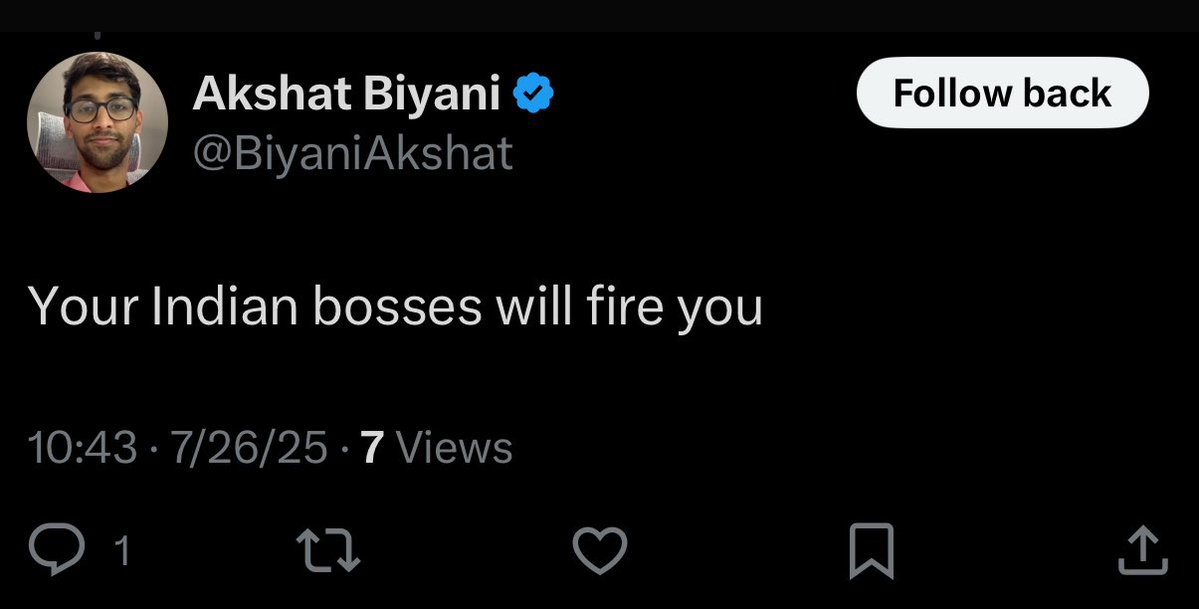Repost this tweet with the retweet icon
Viewport: 1199px width, 609px height.
click(x=329, y=551)
